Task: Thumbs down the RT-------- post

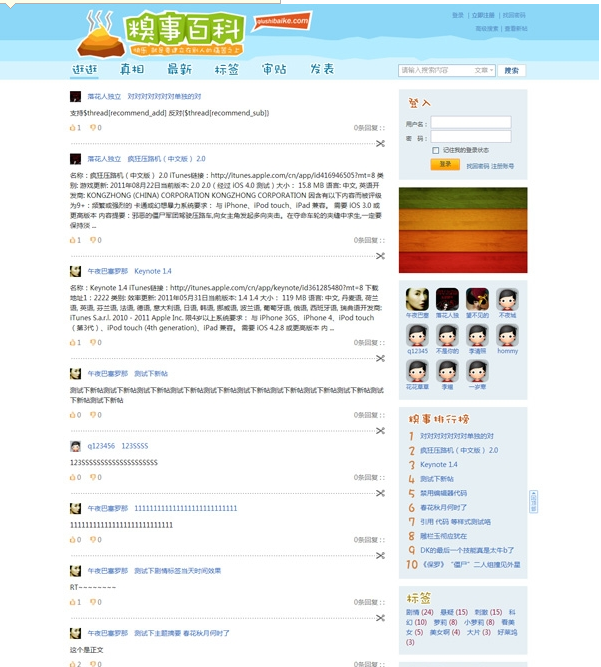Action: click(x=93, y=602)
